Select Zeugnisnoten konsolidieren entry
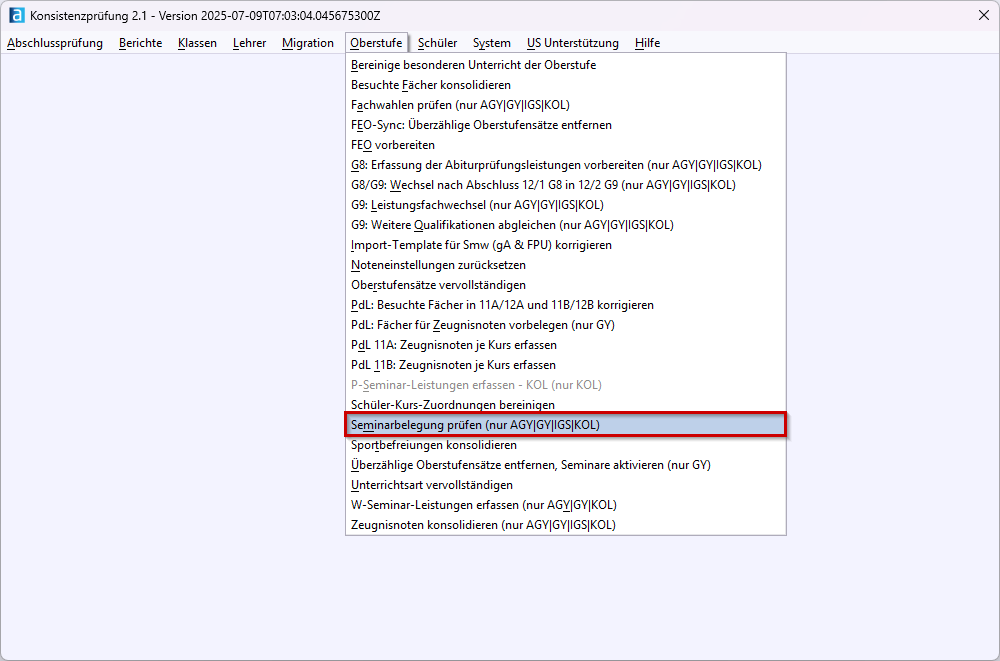 click(x=566, y=524)
